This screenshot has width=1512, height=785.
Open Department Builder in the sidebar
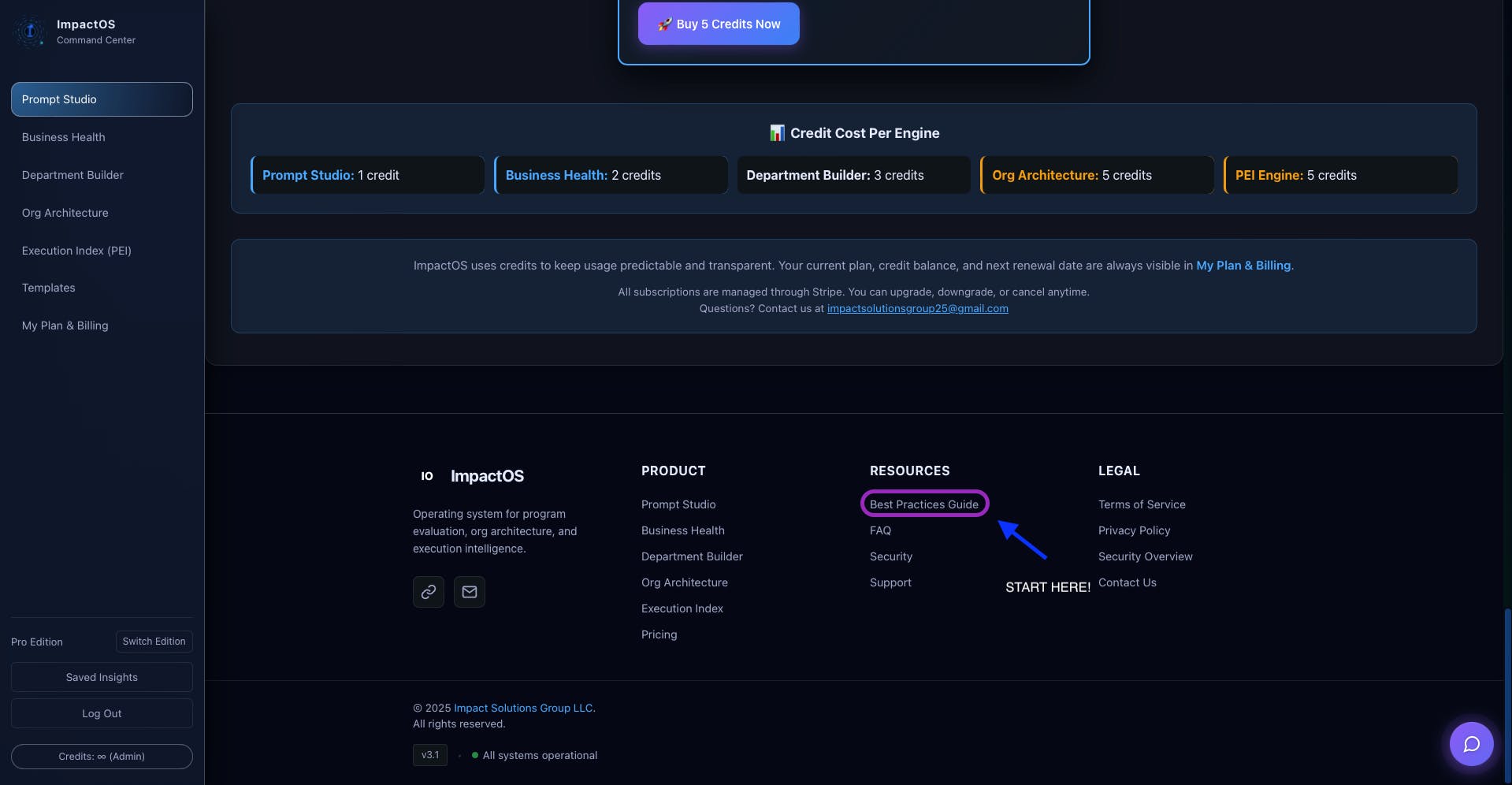(x=102, y=175)
